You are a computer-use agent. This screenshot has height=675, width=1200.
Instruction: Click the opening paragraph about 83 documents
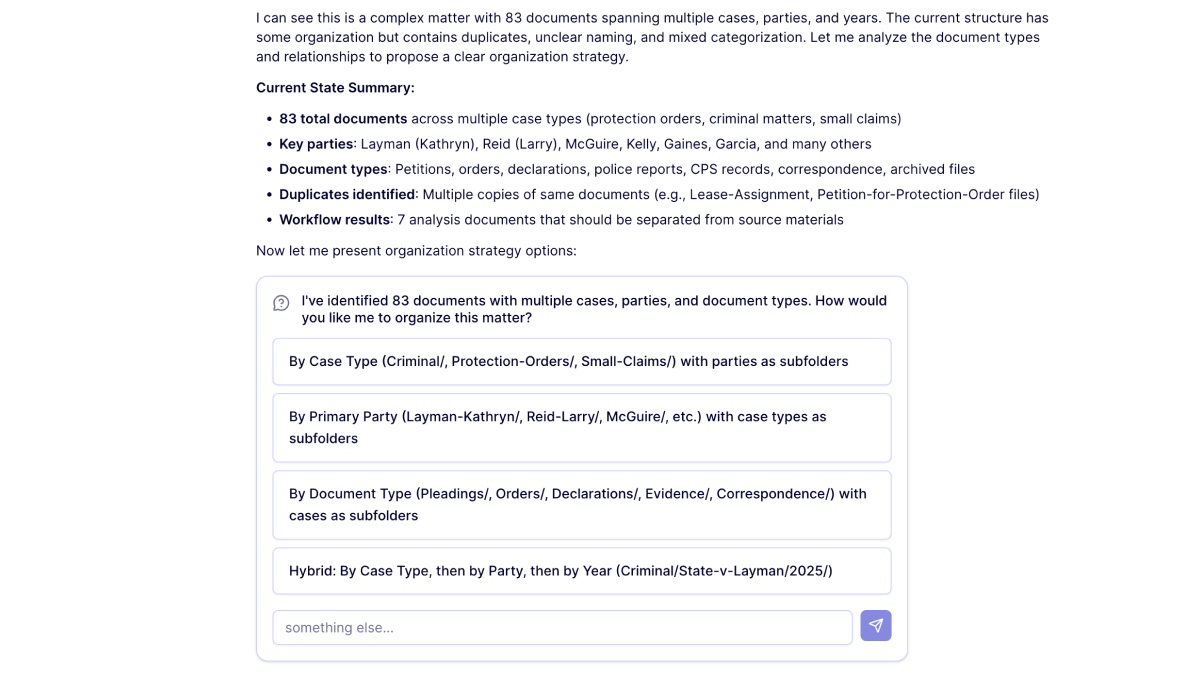[x=652, y=37]
